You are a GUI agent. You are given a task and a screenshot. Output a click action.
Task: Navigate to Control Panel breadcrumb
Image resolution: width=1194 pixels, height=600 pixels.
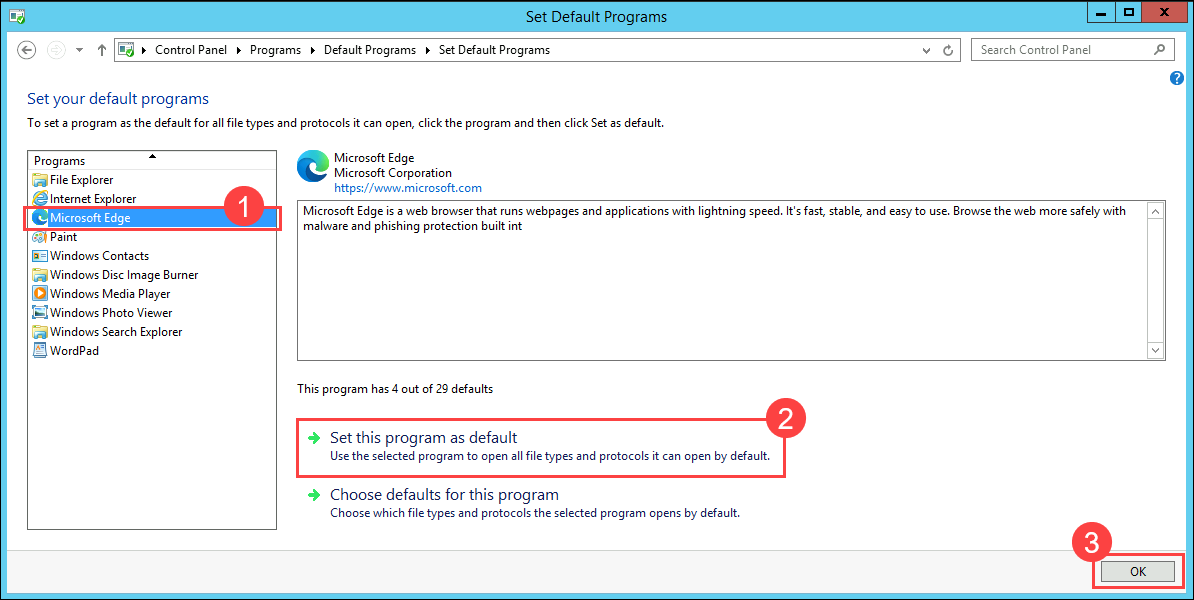tap(191, 49)
